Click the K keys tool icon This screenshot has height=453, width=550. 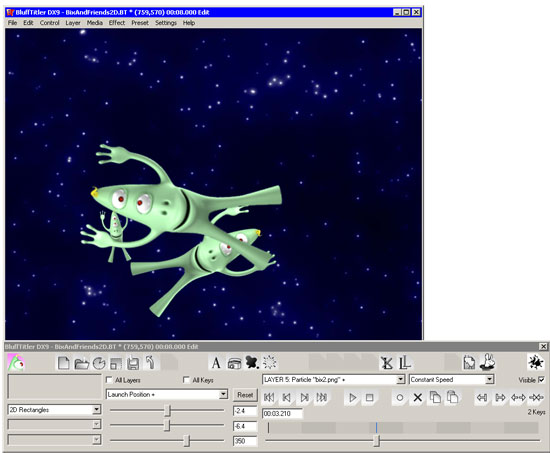tap(387, 363)
